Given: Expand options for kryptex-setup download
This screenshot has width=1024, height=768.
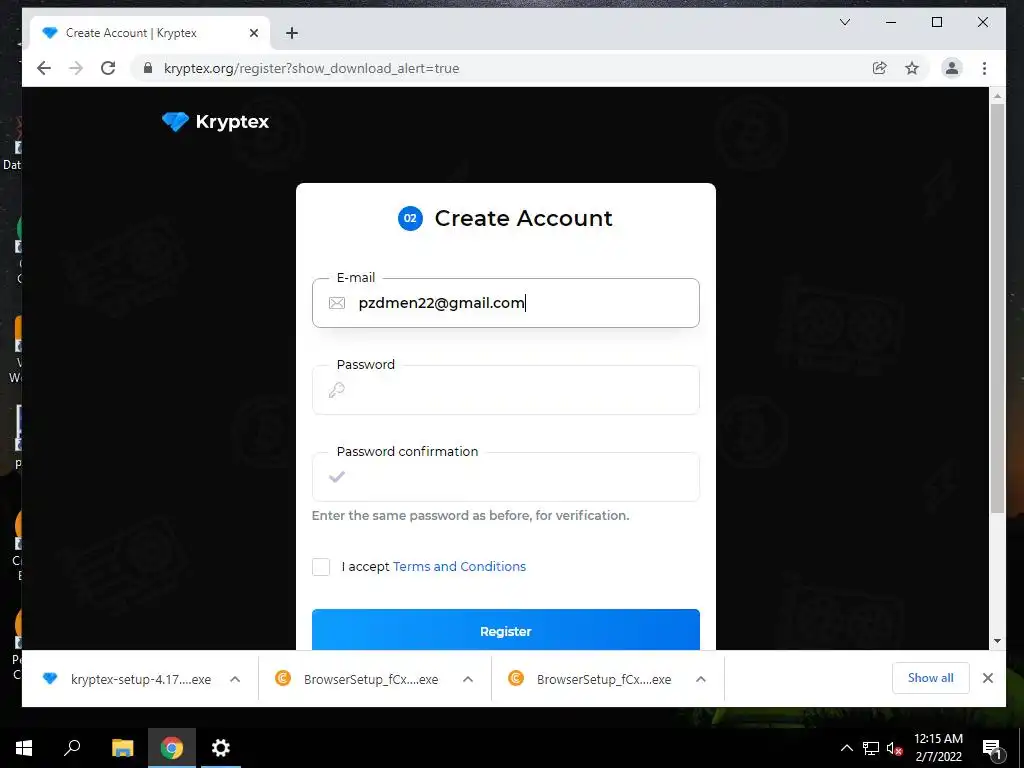Looking at the screenshot, I should point(235,679).
